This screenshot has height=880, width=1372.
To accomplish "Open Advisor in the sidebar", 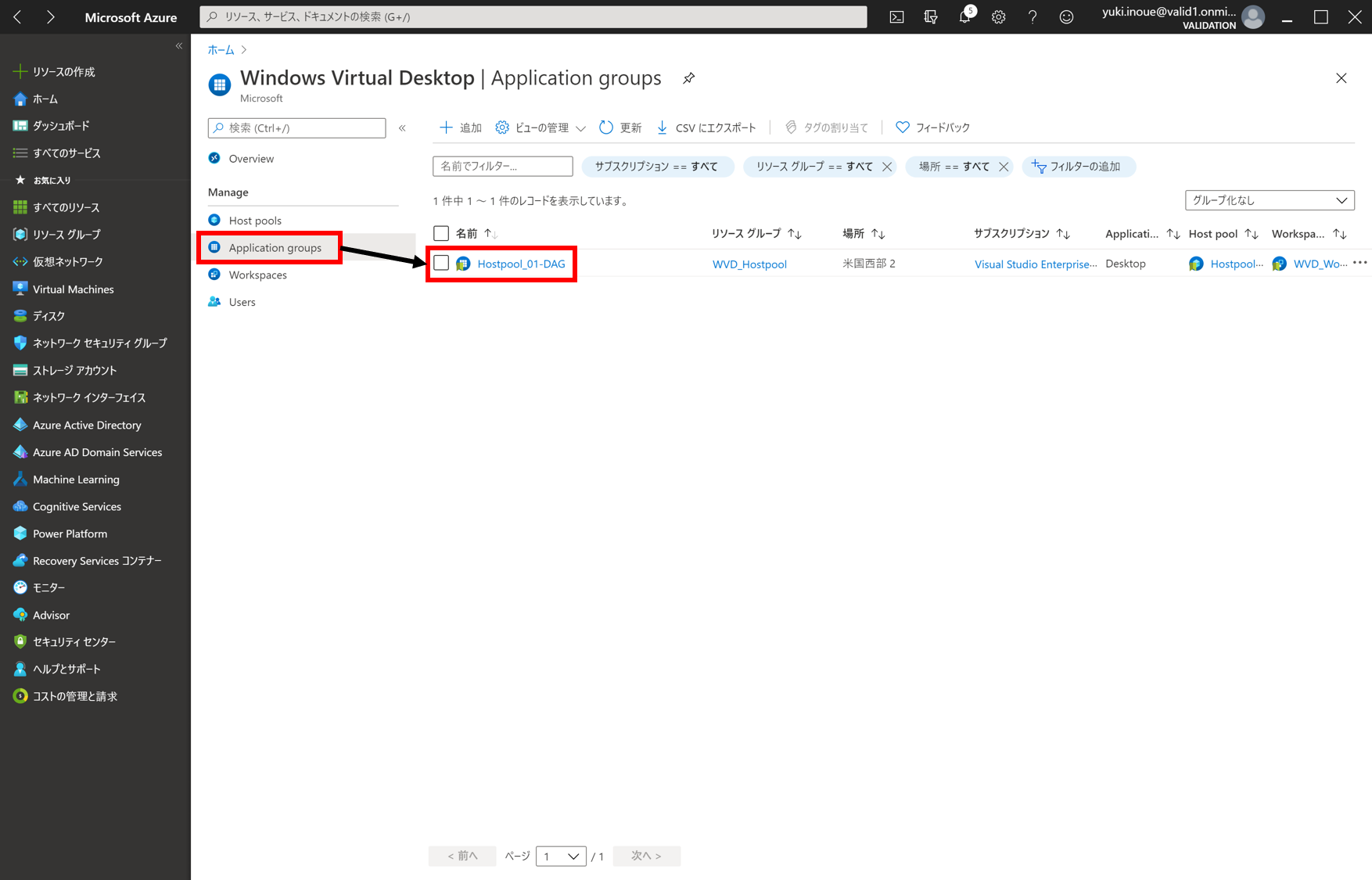I will pyautogui.click(x=51, y=616).
